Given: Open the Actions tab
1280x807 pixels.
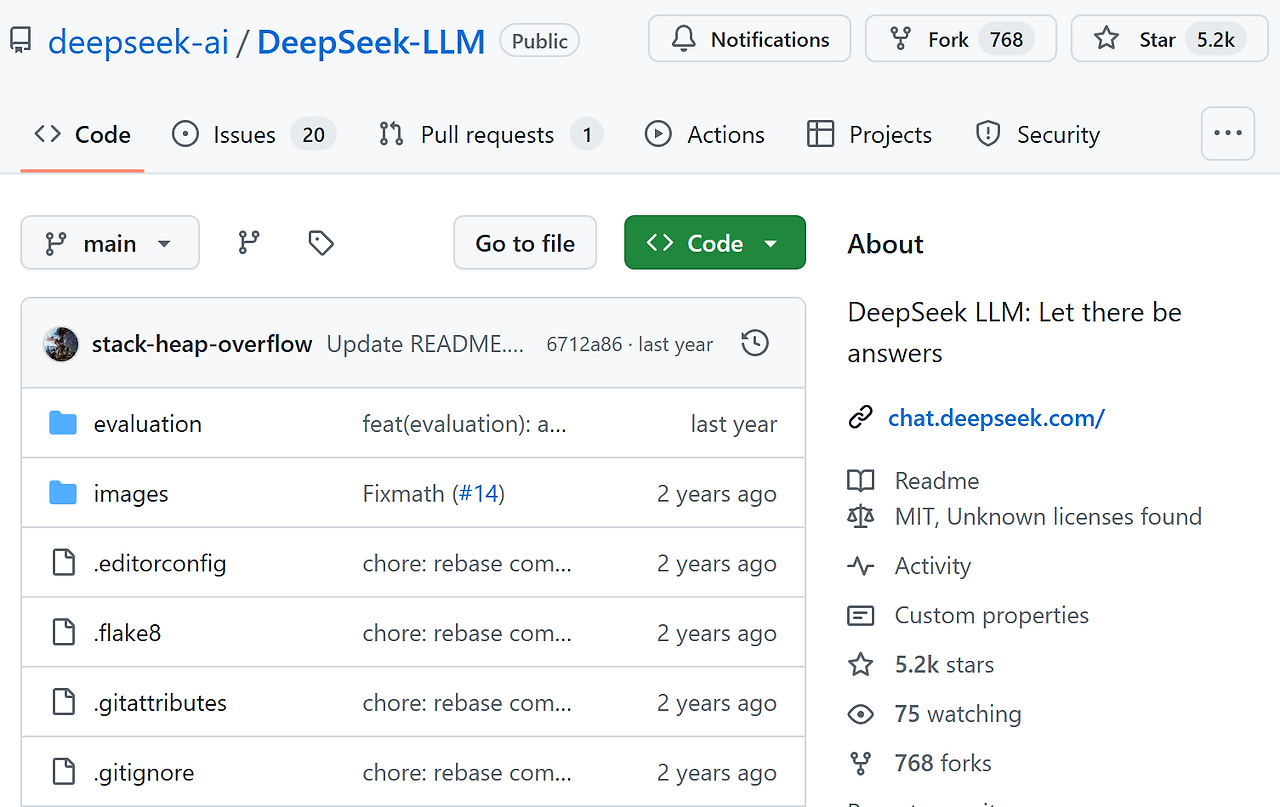Looking at the screenshot, I should tap(705, 134).
